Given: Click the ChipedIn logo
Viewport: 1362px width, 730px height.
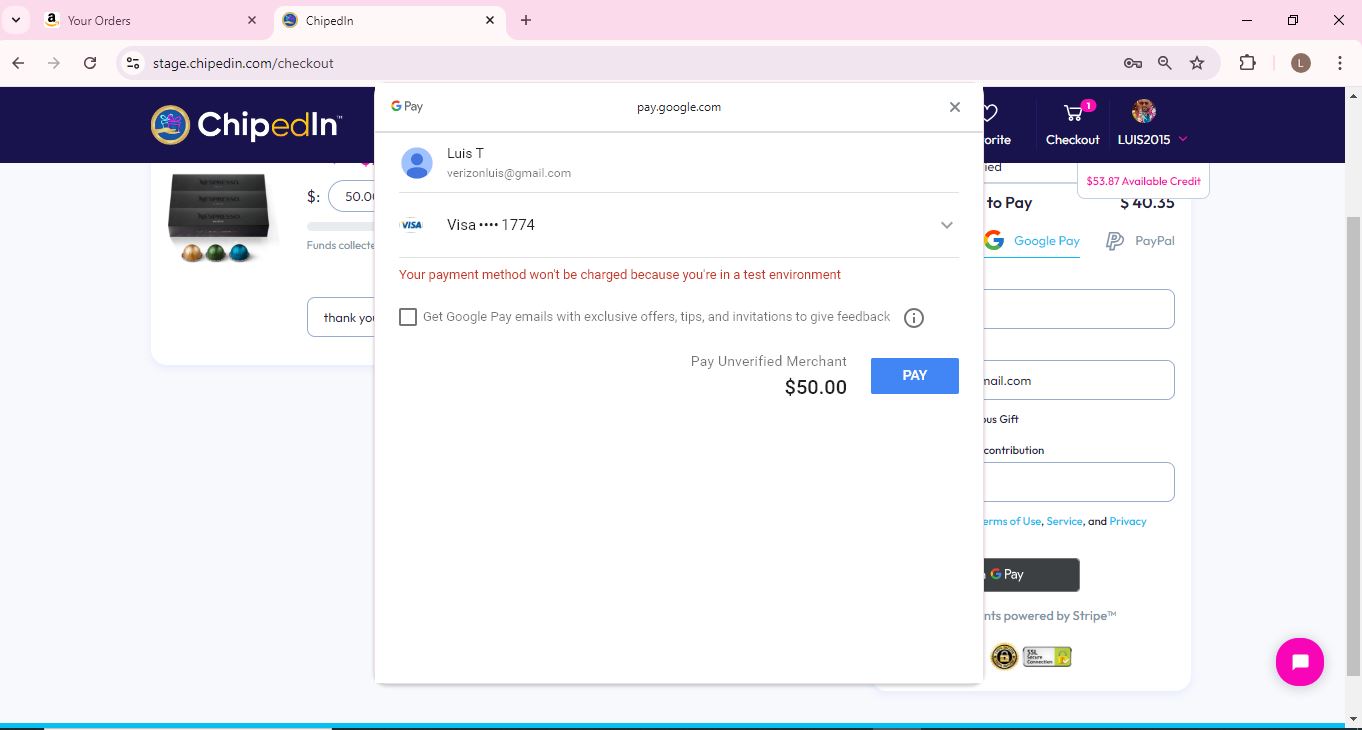Looking at the screenshot, I should pyautogui.click(x=246, y=125).
